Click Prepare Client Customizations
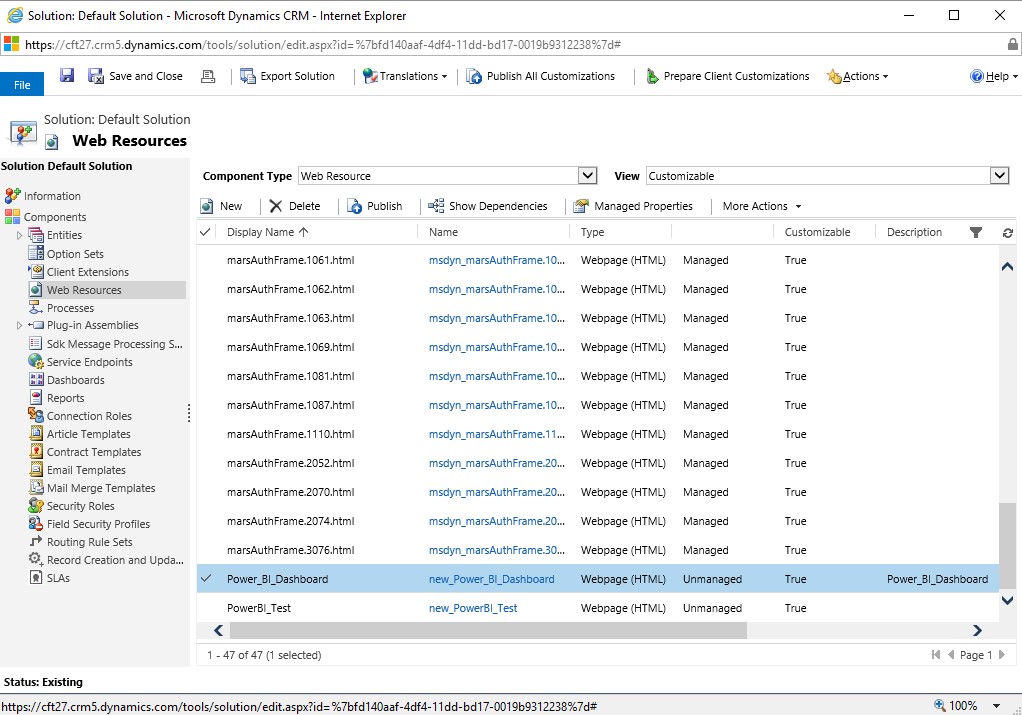This screenshot has width=1022, height=715. pyautogui.click(x=727, y=76)
